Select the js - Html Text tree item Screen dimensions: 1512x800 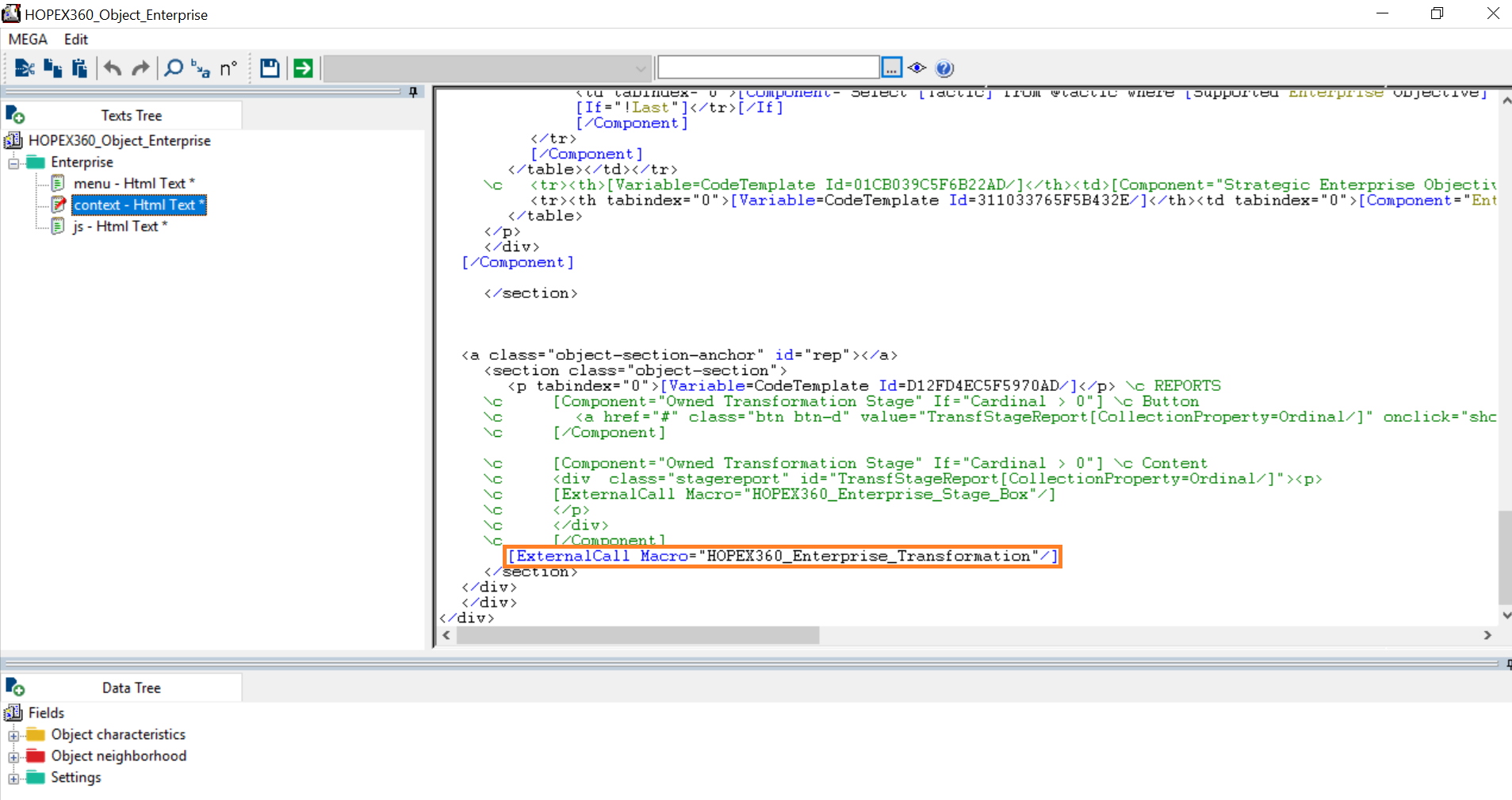pos(121,226)
